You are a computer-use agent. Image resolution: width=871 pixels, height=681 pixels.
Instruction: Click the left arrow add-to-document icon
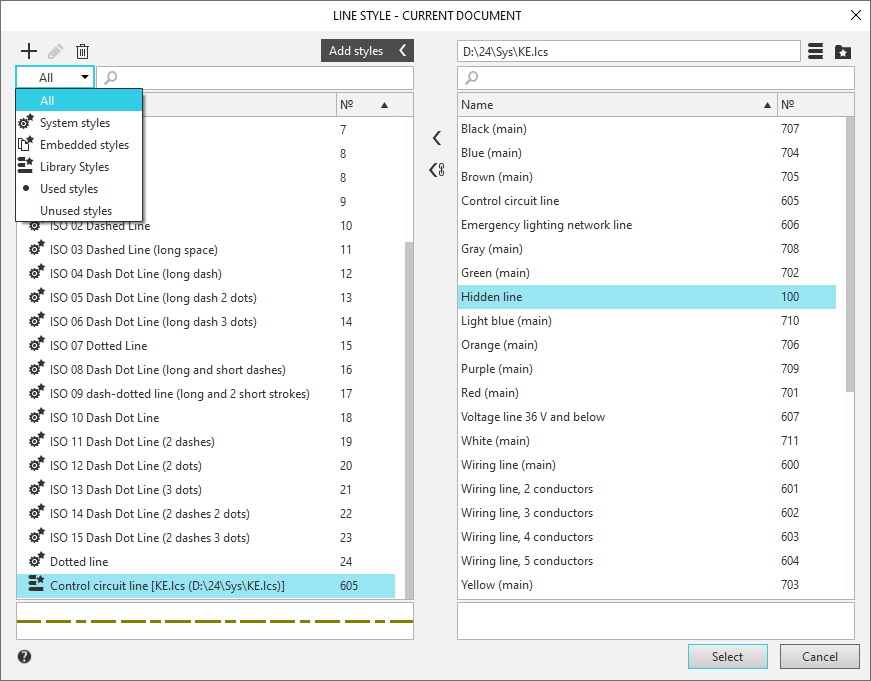pyautogui.click(x=436, y=138)
